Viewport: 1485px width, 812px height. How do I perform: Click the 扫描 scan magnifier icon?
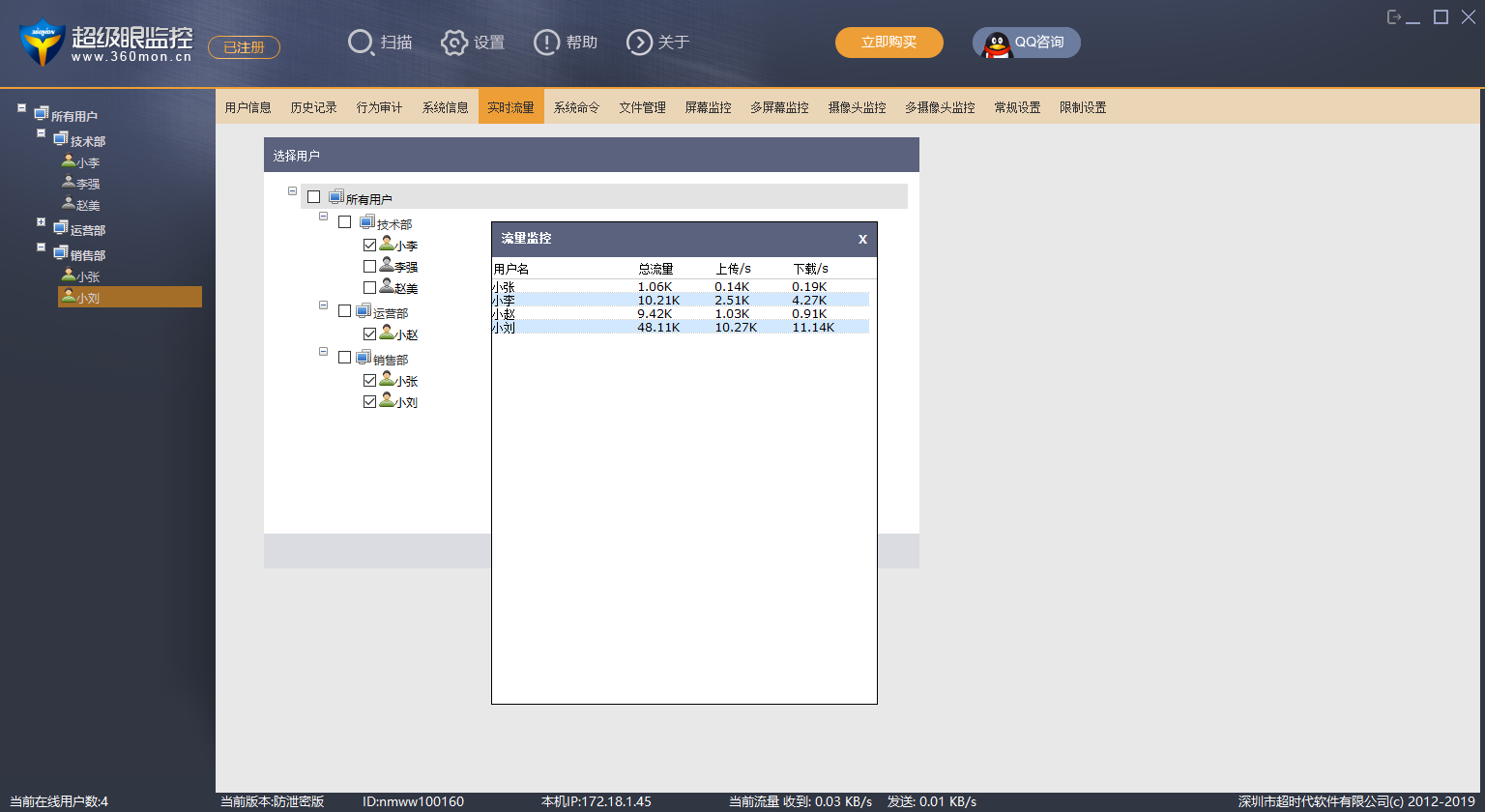click(x=361, y=43)
